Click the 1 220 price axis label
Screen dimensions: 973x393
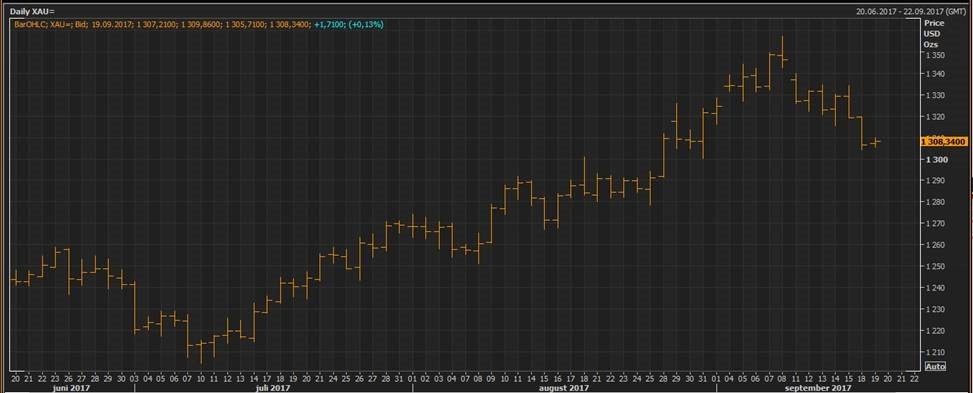[x=935, y=330]
